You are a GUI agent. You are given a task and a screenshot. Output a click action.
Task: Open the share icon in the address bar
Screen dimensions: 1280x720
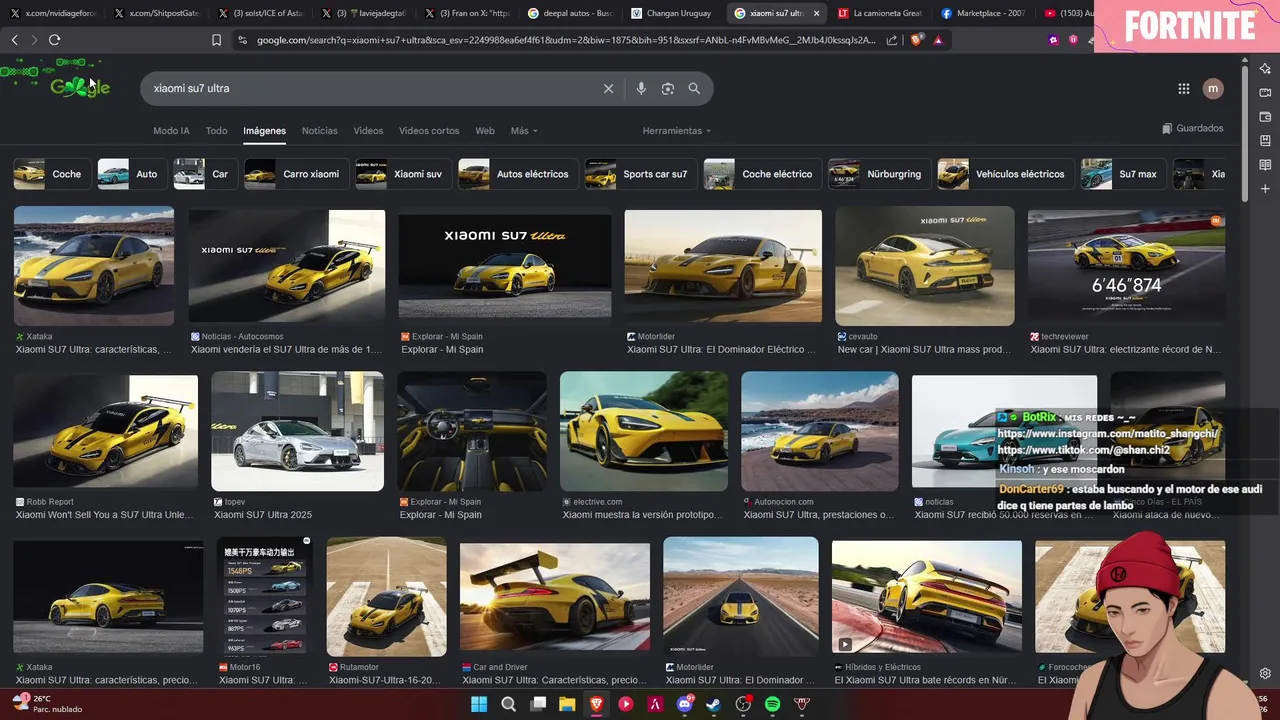(x=892, y=40)
